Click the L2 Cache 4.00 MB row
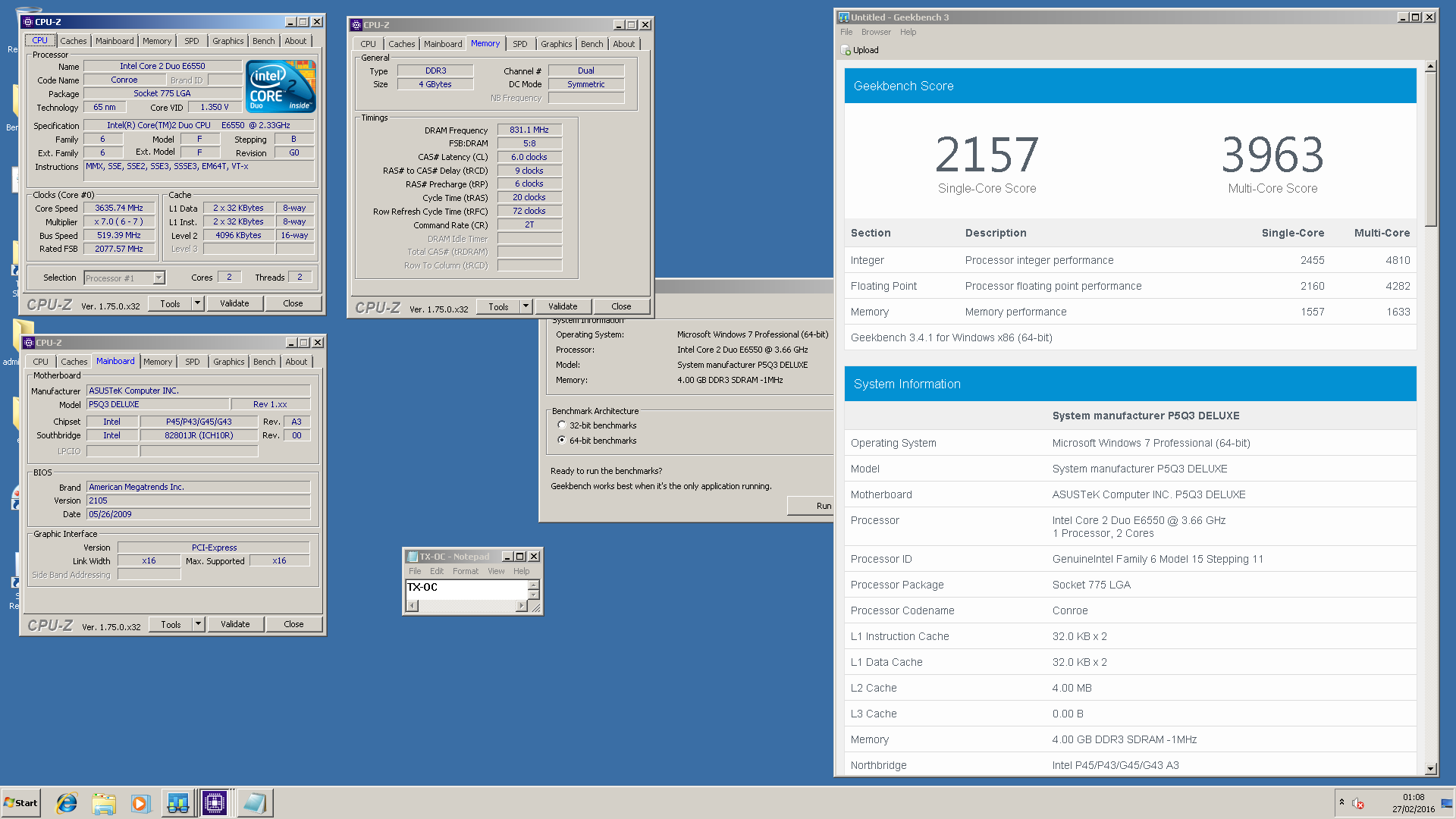The height and width of the screenshot is (819, 1456). [1130, 688]
